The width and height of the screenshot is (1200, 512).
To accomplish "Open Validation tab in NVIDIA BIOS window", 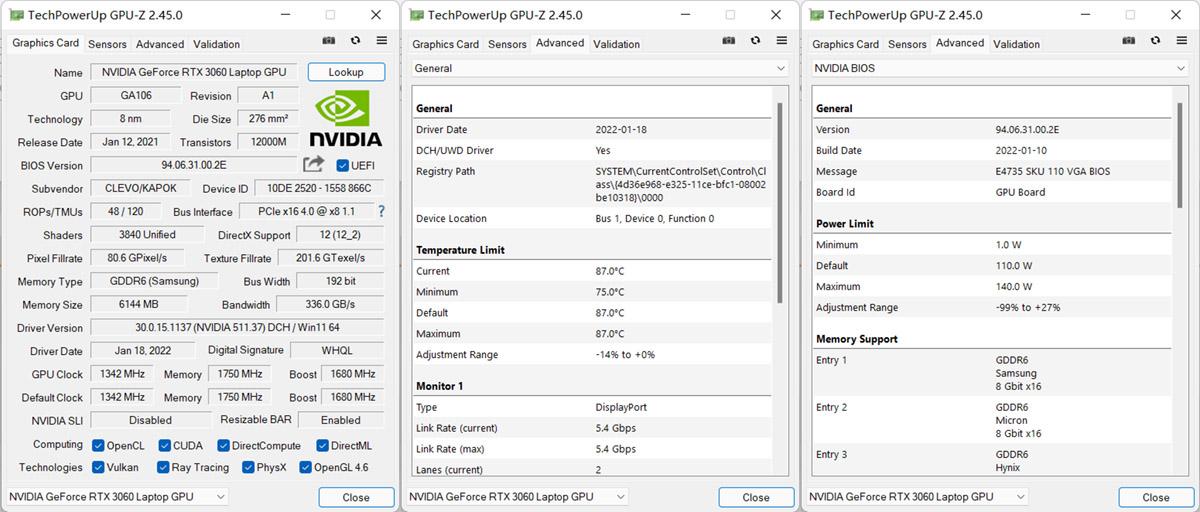I will 1017,44.
